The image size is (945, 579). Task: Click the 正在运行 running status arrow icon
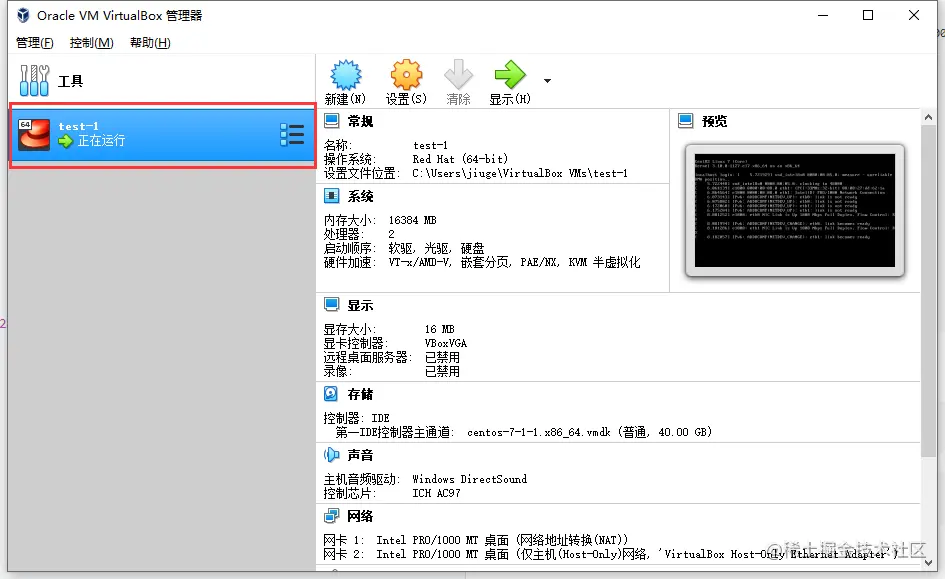point(65,142)
